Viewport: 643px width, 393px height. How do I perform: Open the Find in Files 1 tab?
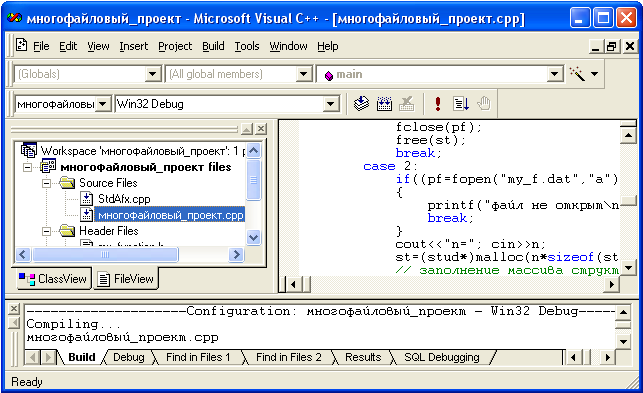click(198, 357)
